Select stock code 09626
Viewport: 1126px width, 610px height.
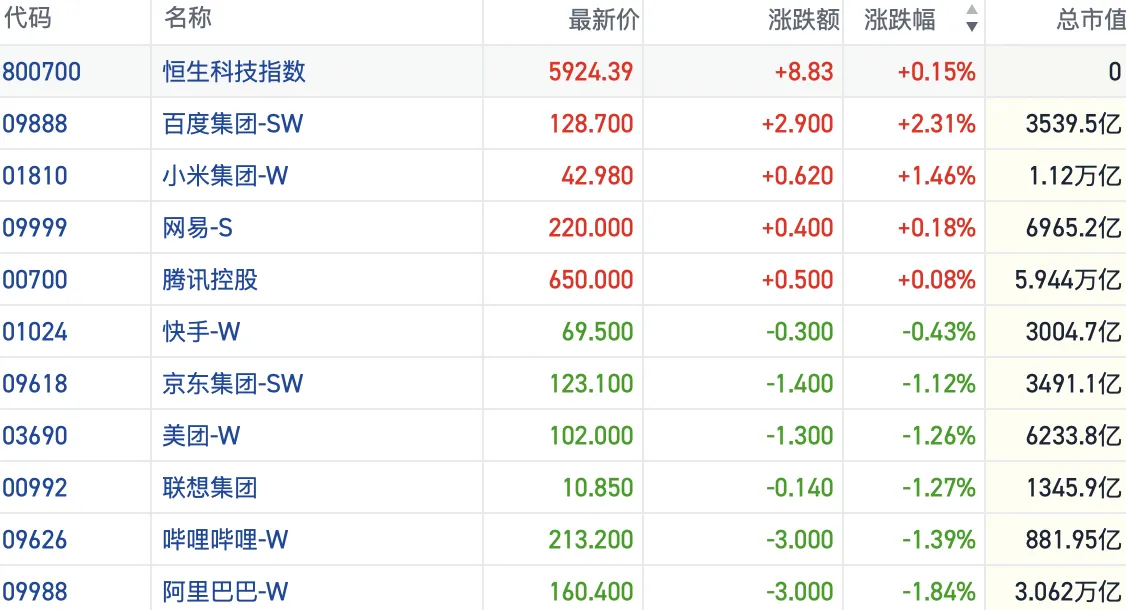(34, 540)
